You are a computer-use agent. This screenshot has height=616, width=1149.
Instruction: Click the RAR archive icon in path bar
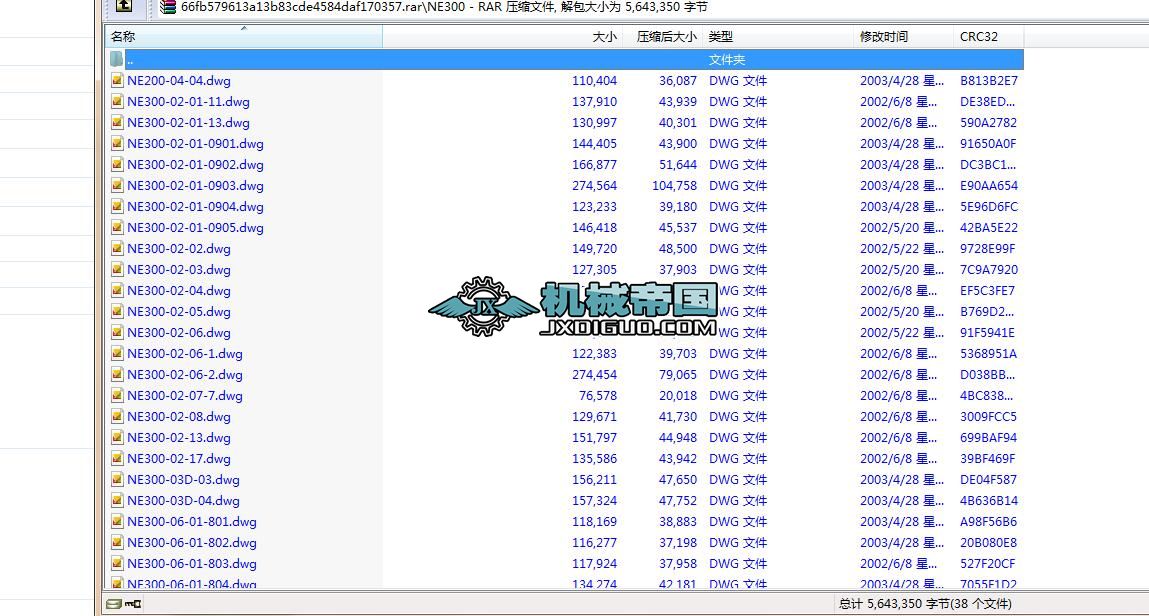coord(168,7)
